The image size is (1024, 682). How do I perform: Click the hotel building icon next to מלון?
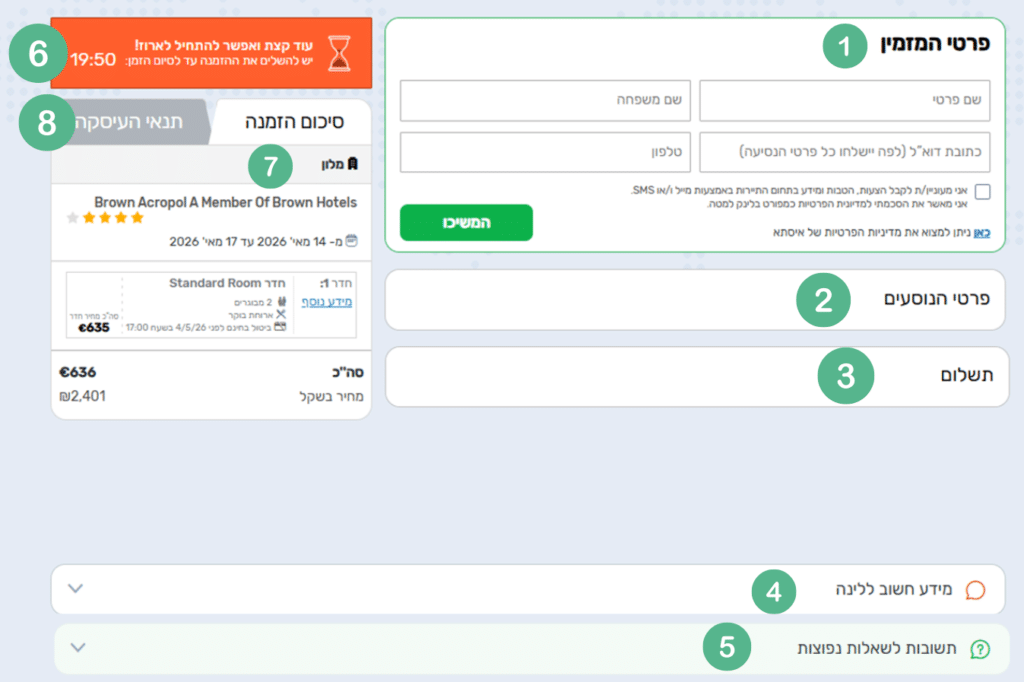(x=352, y=163)
